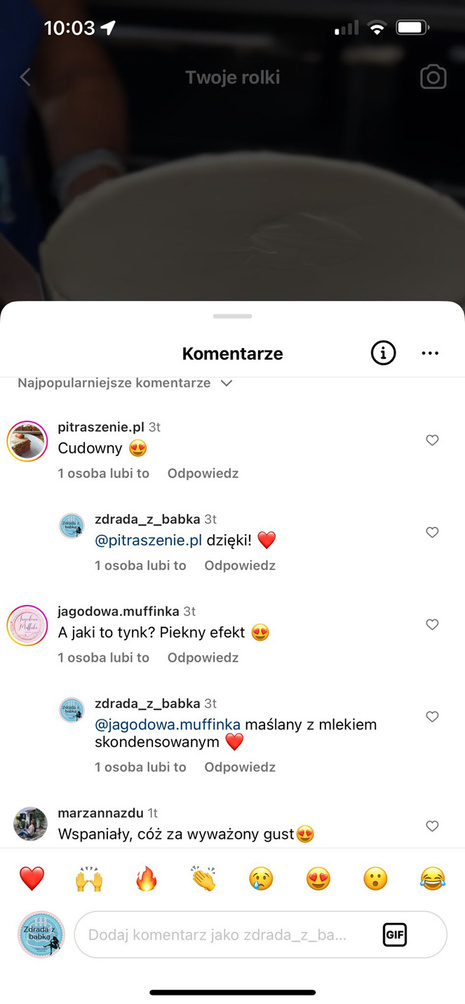This screenshot has height=1004, width=465.
Task: Like pitraszenie.pl's comment 'Cudowny'
Action: coord(432,440)
